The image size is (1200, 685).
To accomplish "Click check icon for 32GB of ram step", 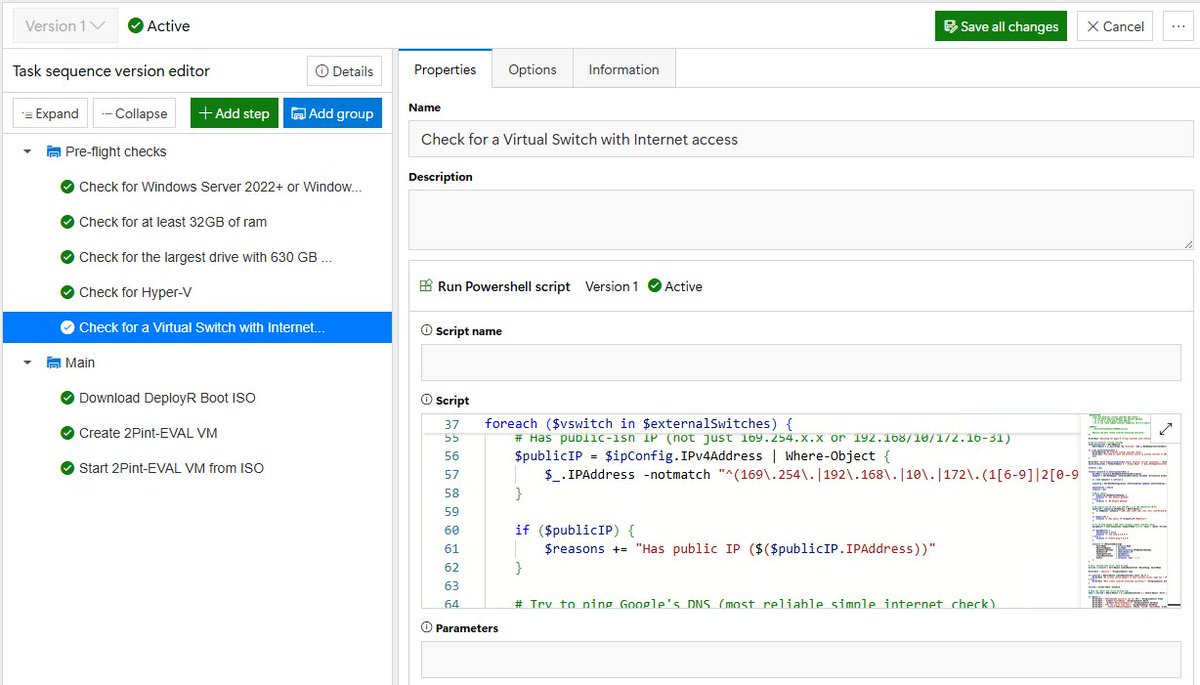I will 67,222.
